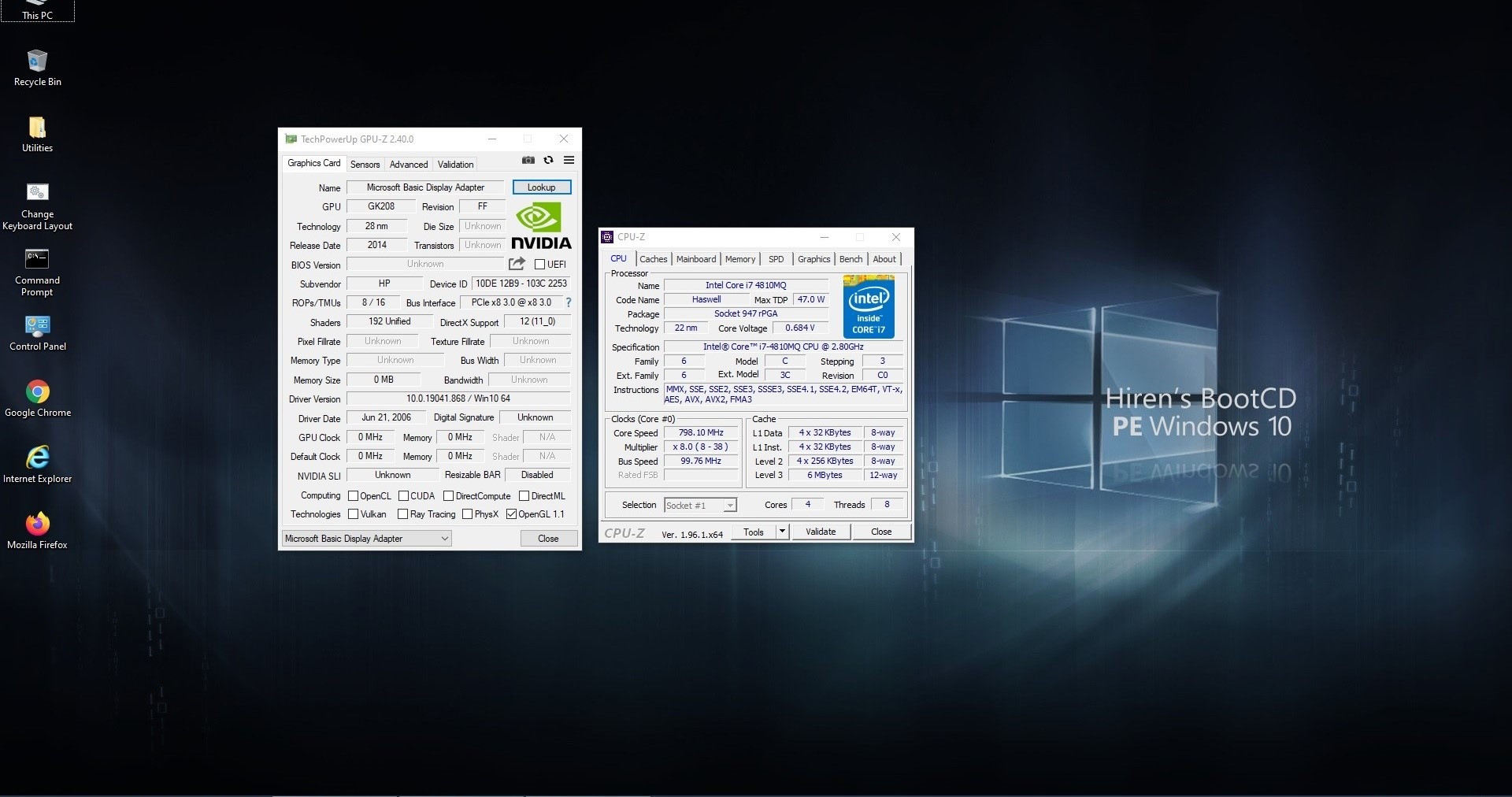
Task: Switch to the Advanced tab in GPU-Z
Action: click(x=409, y=165)
